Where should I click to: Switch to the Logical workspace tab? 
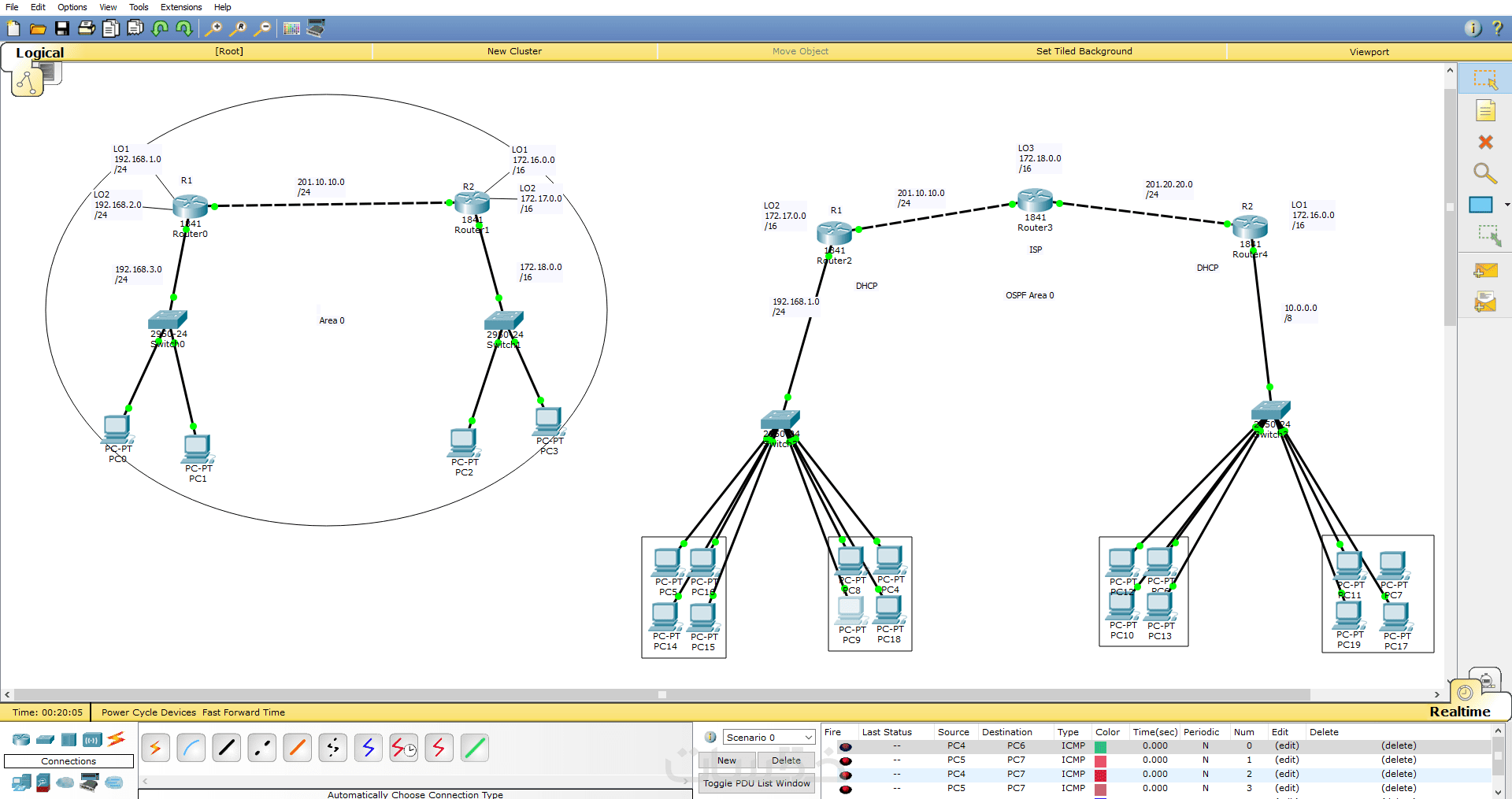(40, 53)
